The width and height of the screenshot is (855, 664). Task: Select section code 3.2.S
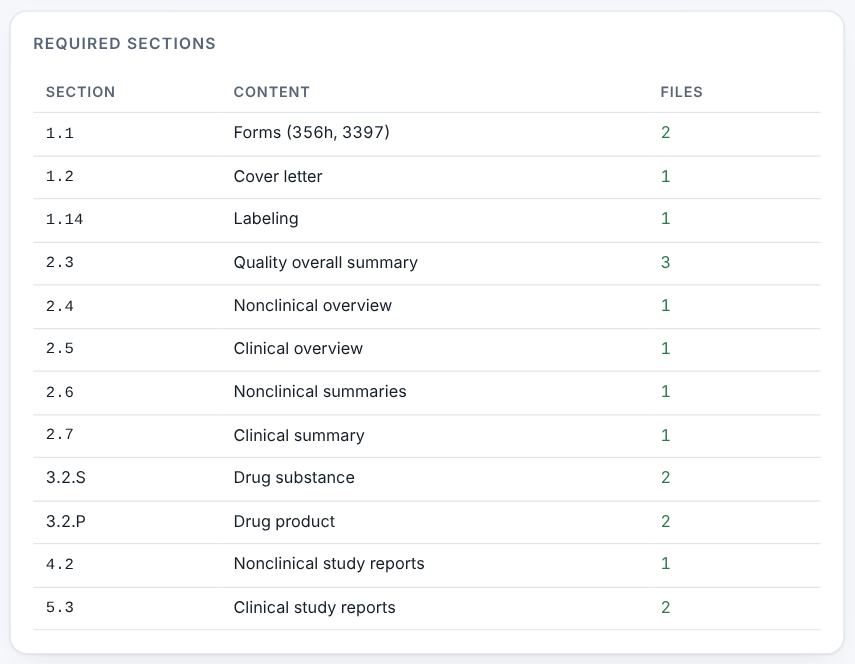coord(65,478)
